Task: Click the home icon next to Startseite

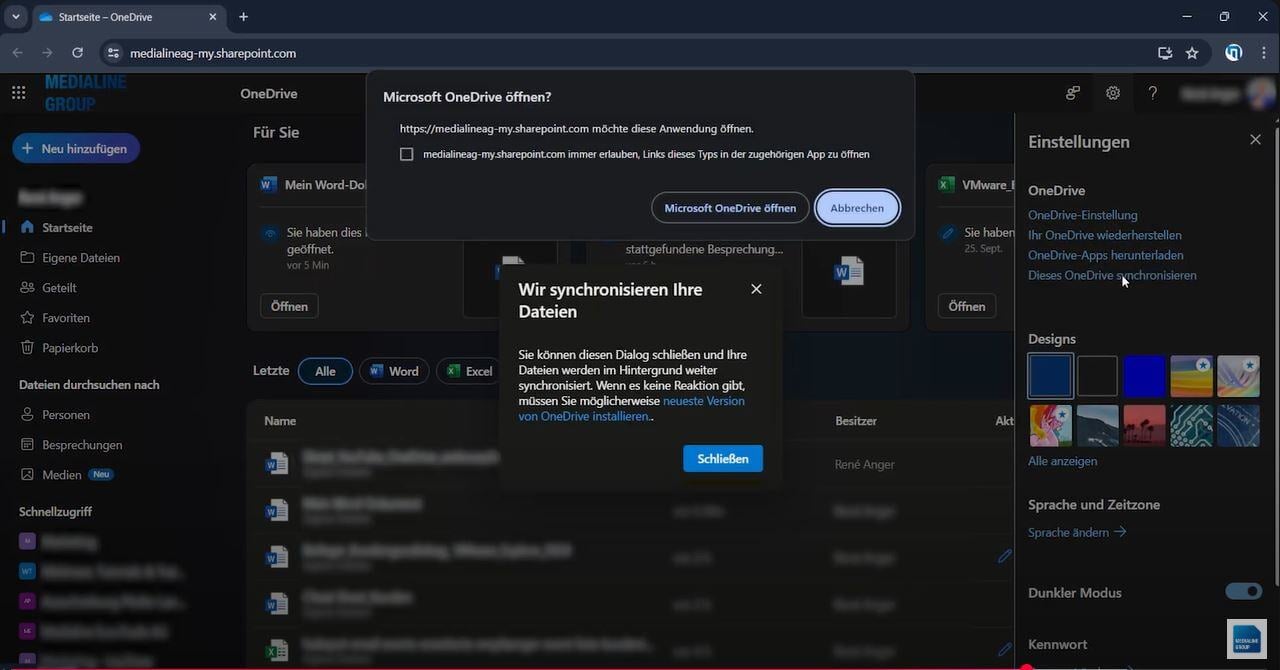Action: pos(27,227)
